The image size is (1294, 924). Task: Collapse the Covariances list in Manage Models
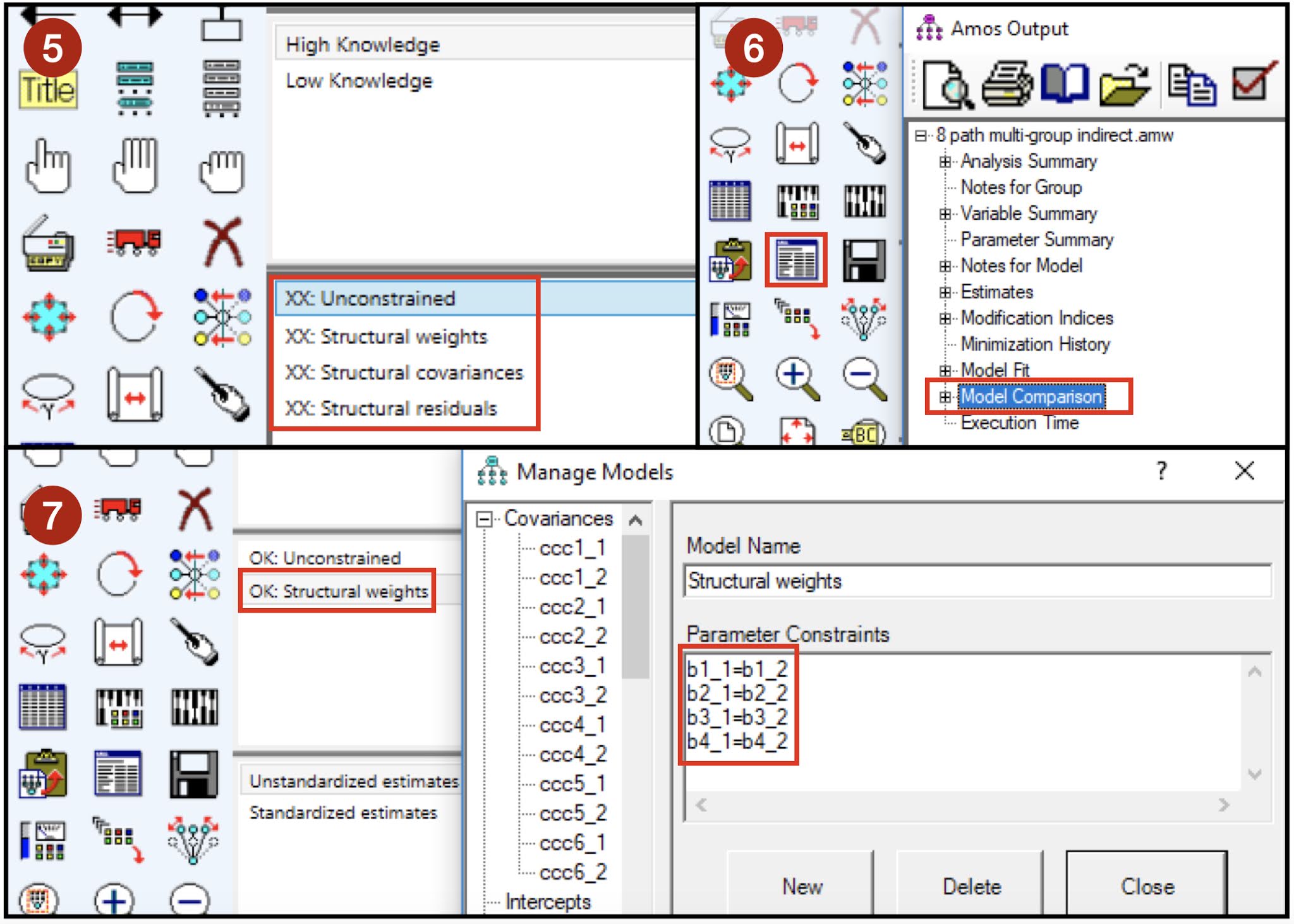485,519
